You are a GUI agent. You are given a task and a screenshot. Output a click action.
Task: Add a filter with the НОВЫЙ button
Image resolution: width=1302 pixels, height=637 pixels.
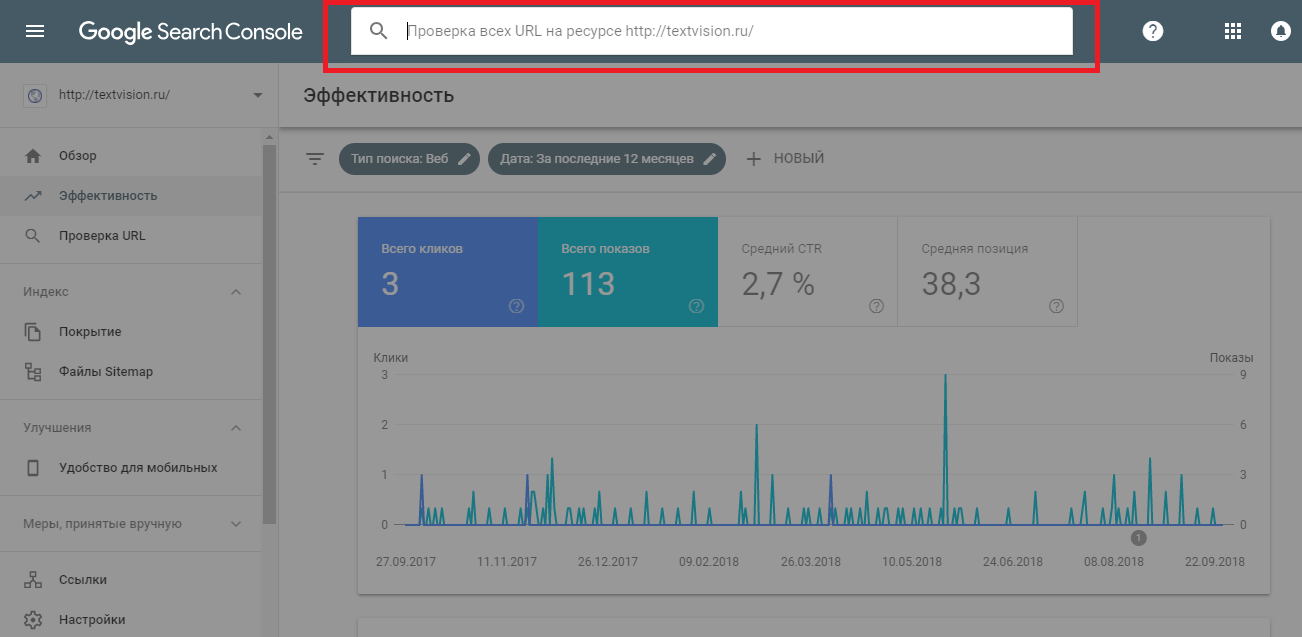point(786,157)
